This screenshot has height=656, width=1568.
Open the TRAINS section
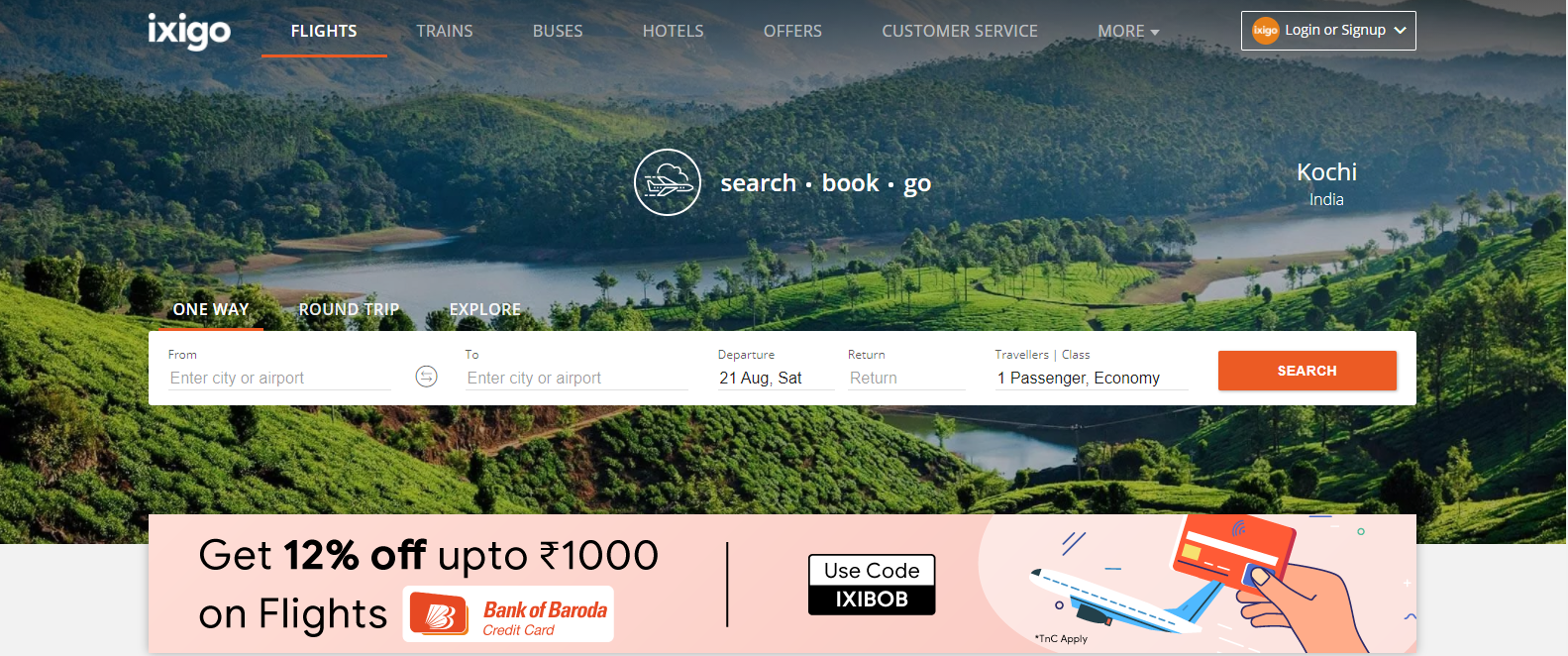pyautogui.click(x=445, y=32)
